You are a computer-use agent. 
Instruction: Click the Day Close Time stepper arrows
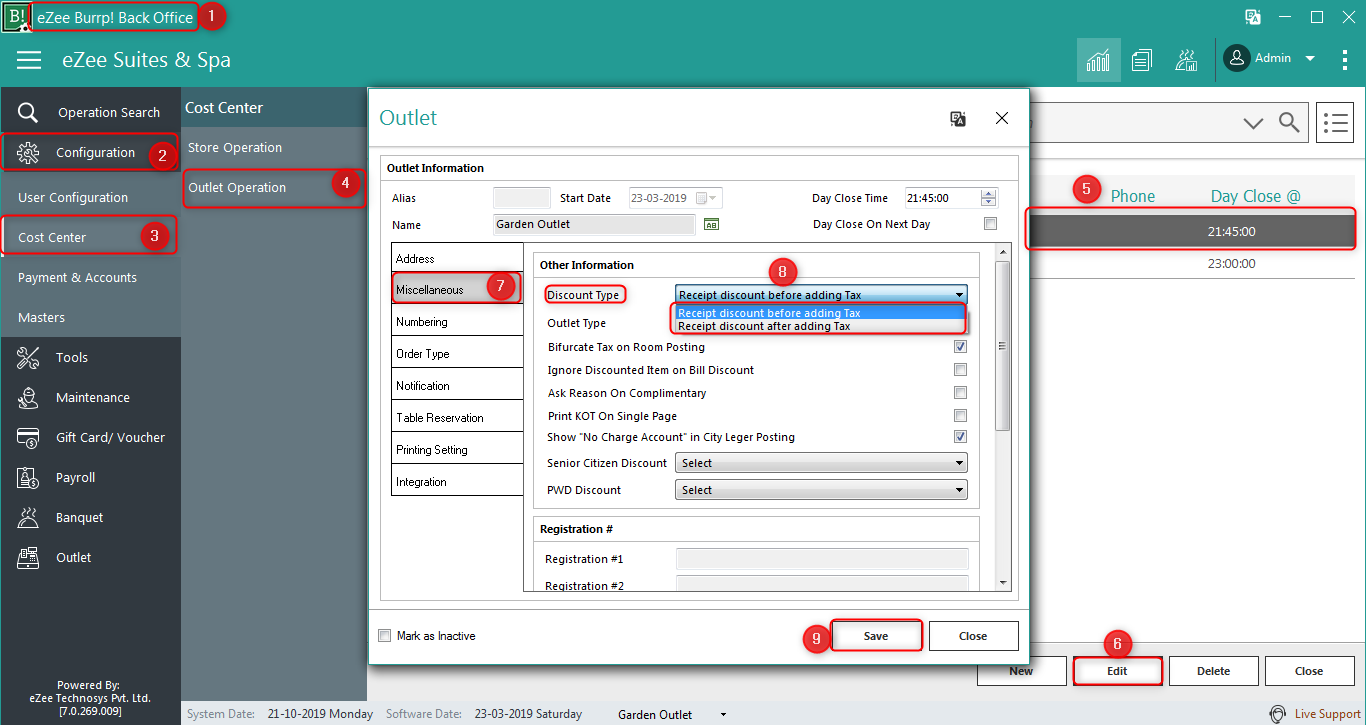pos(989,198)
